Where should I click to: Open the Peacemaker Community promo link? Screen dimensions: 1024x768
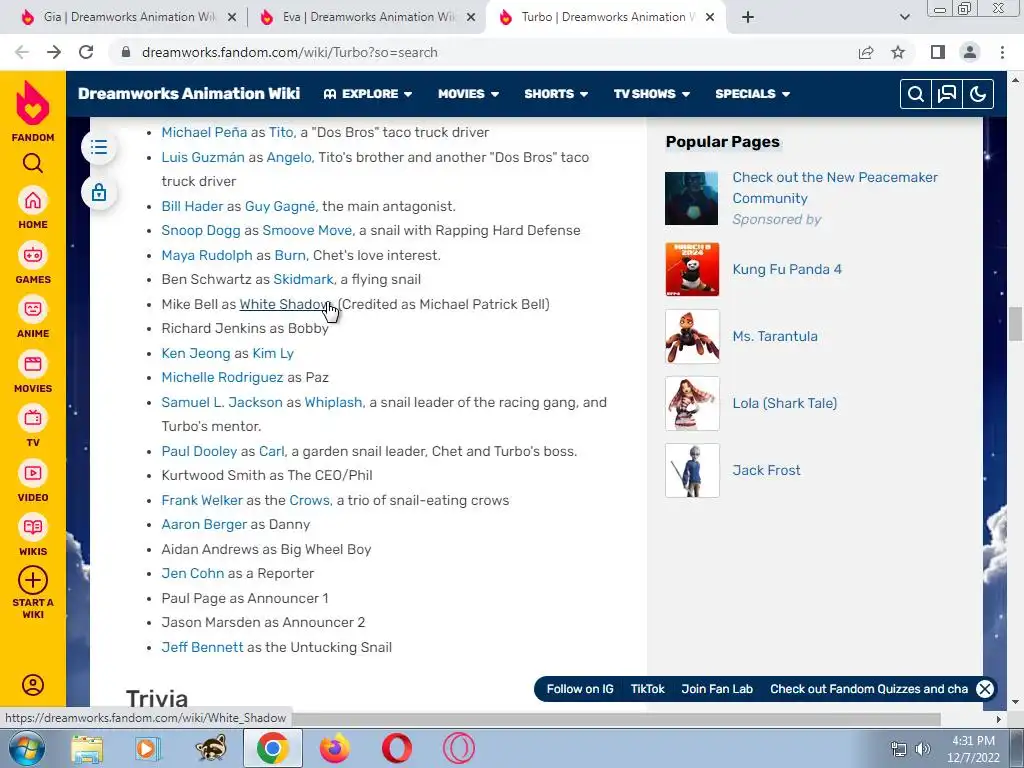tap(835, 187)
